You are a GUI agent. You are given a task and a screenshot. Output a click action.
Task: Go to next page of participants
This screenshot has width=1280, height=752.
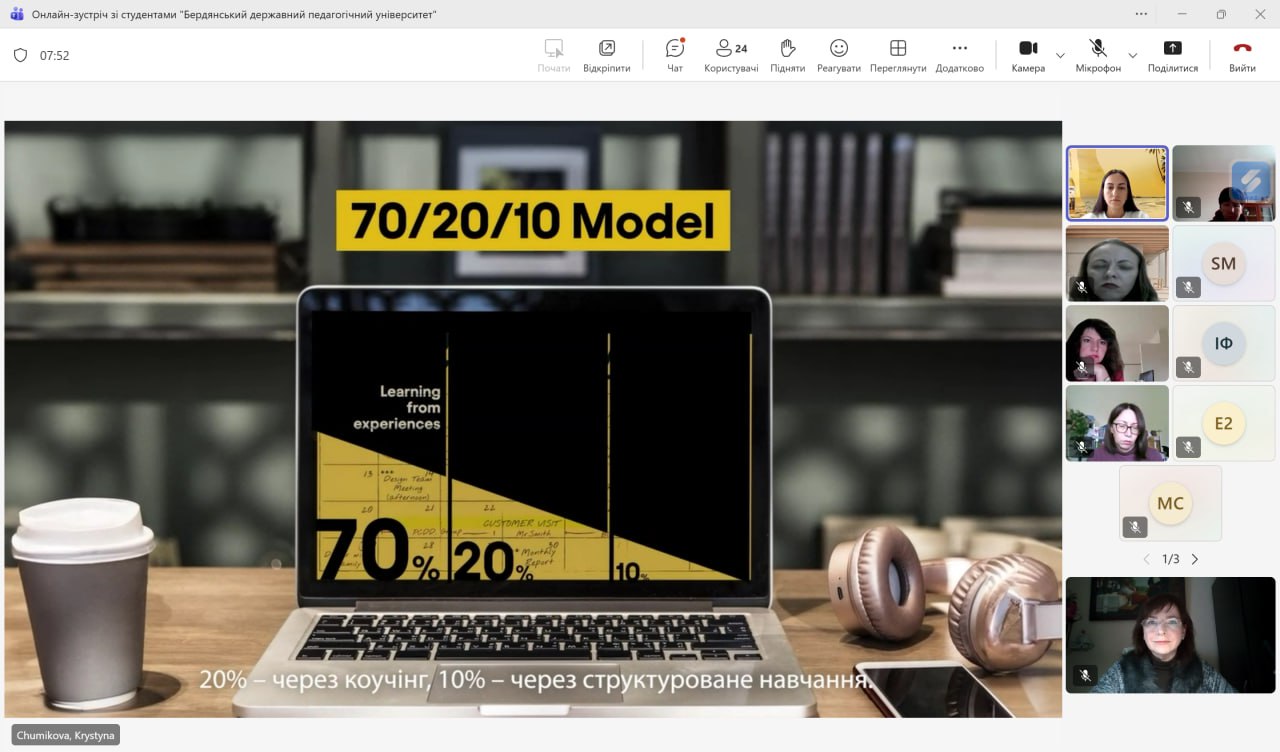[1194, 559]
